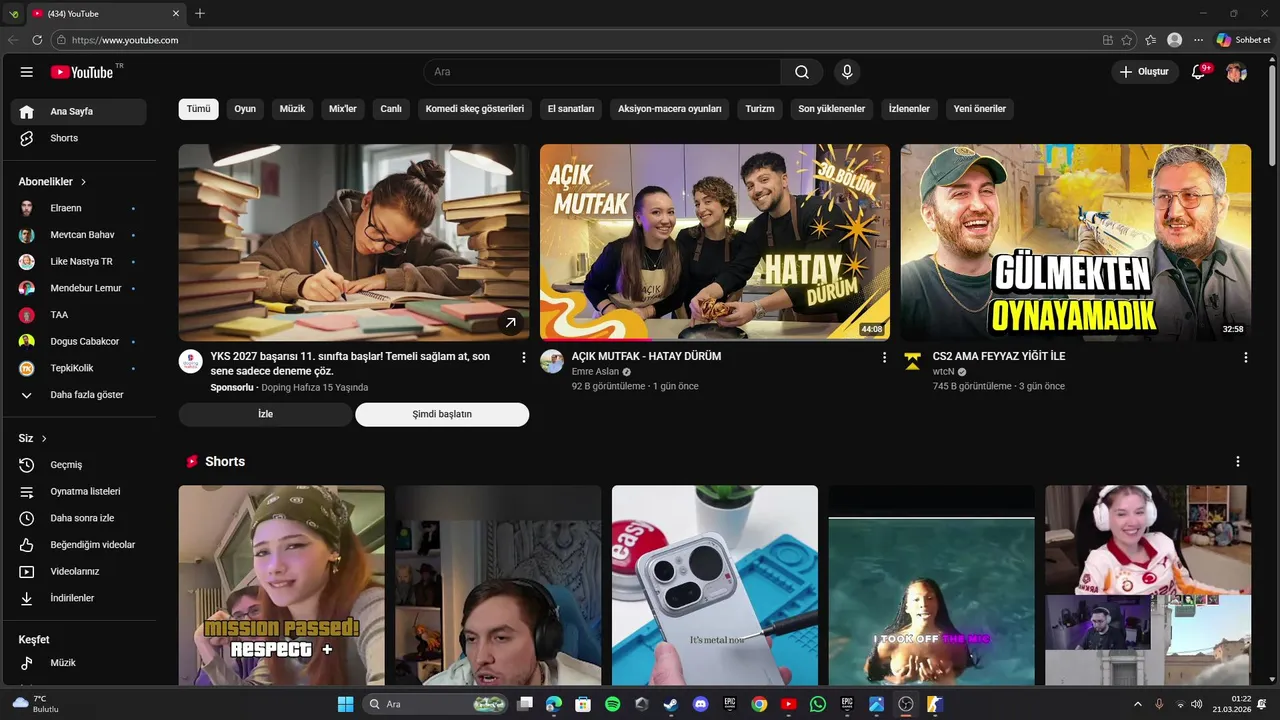Screen dimensions: 1280x720
Task: Select the Müzik filter chip
Action: coord(292,109)
